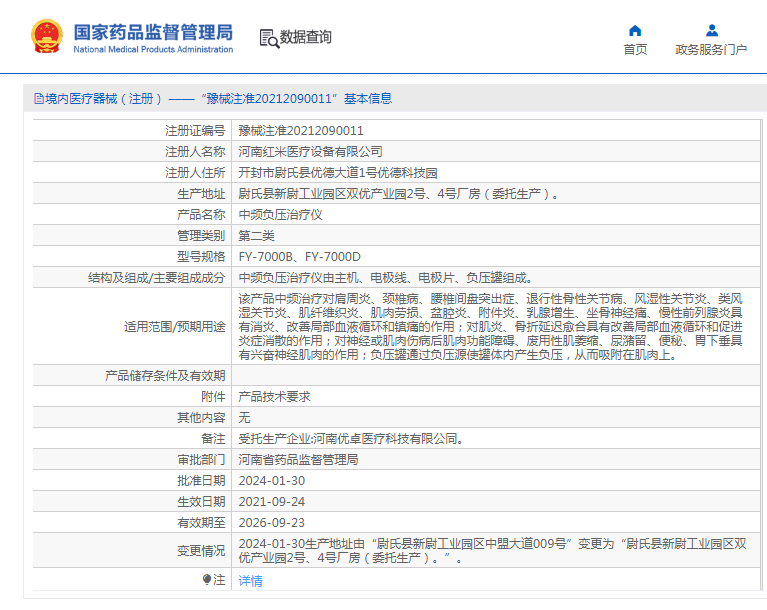767x610 pixels.
Task: Click National Medical Products Administration subtitle
Action: (x=153, y=49)
